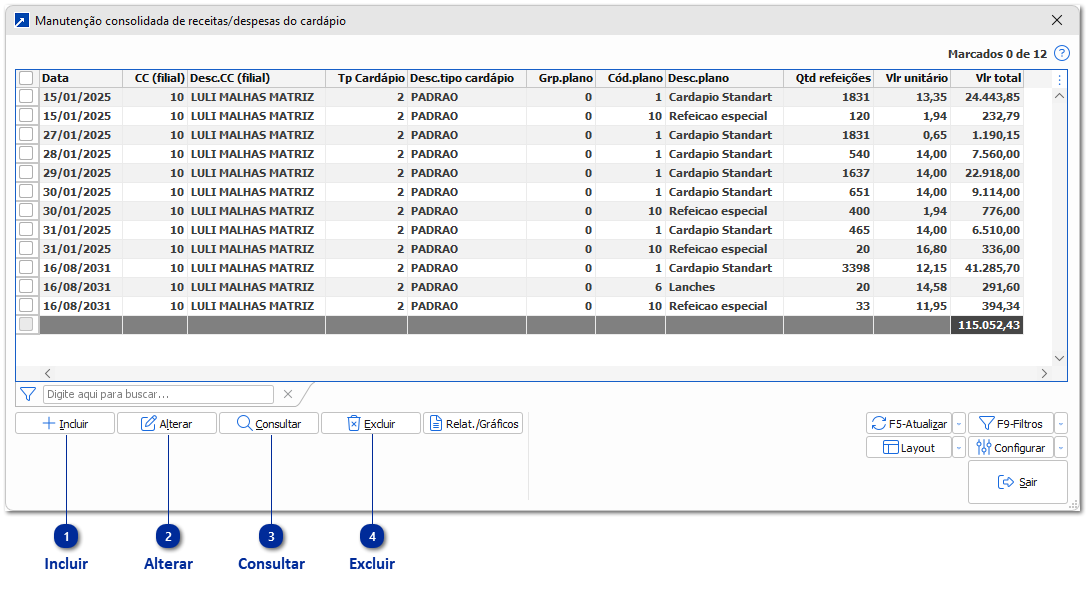
Task: Click the search field 'Digite aqui para buscar'
Action: tap(157, 395)
